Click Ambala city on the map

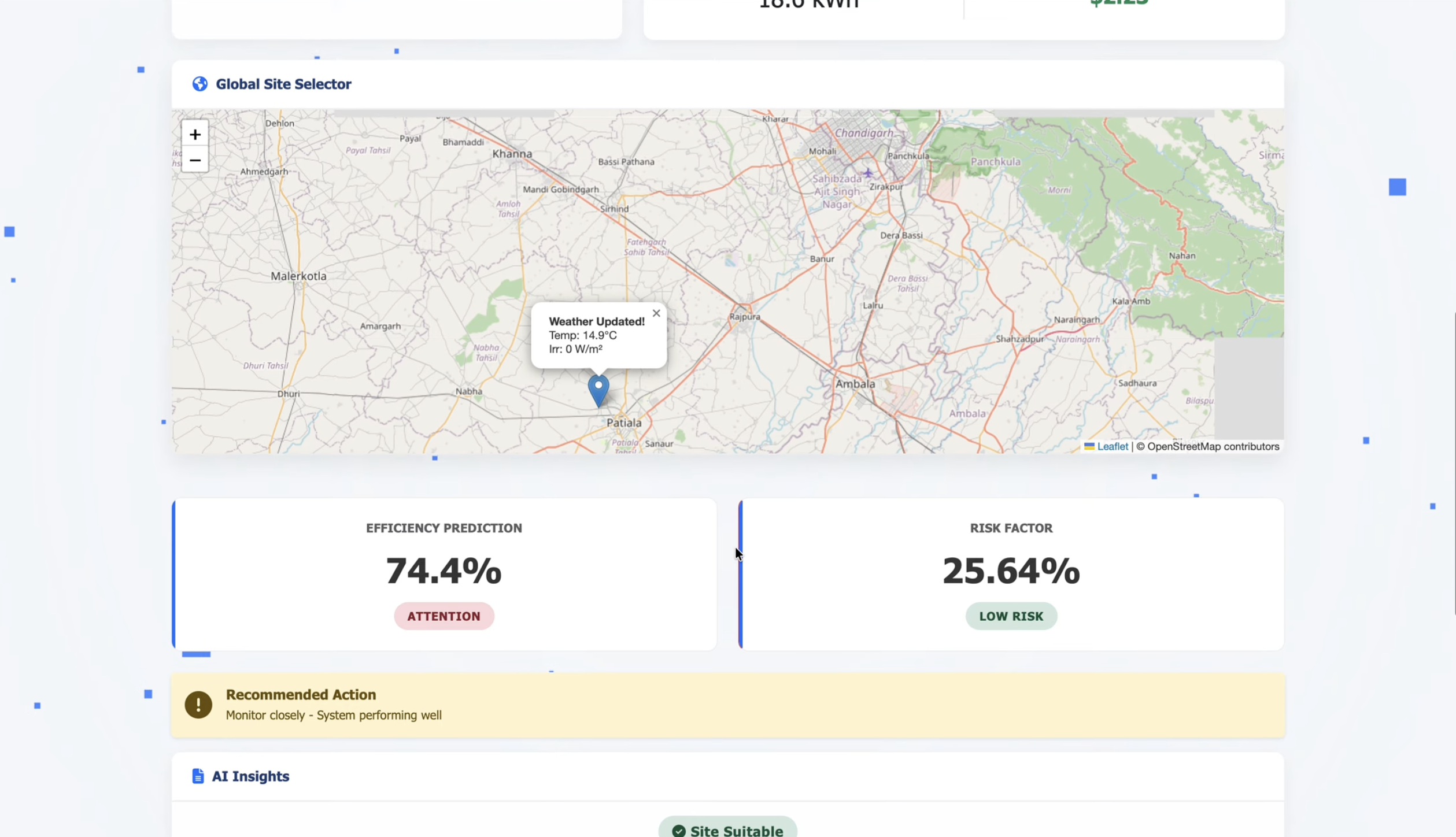855,384
